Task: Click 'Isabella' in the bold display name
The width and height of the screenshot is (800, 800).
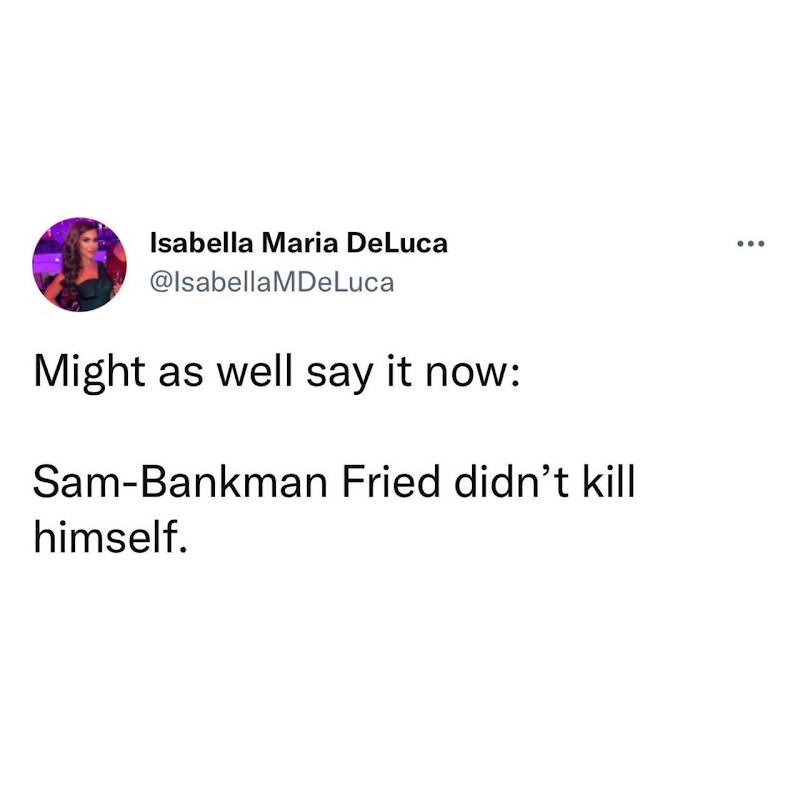Action: (x=202, y=243)
